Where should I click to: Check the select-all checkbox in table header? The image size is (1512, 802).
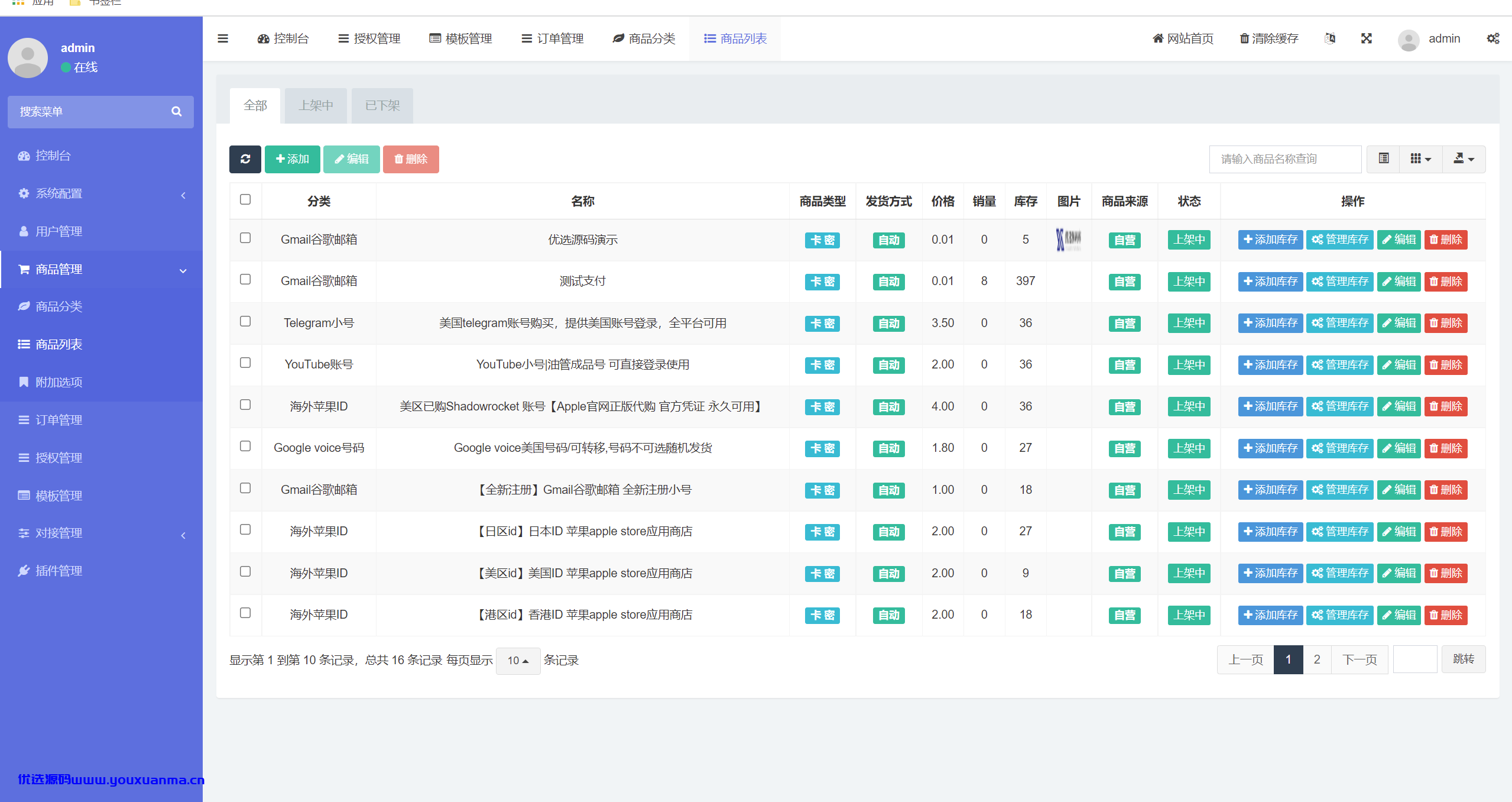[245, 199]
